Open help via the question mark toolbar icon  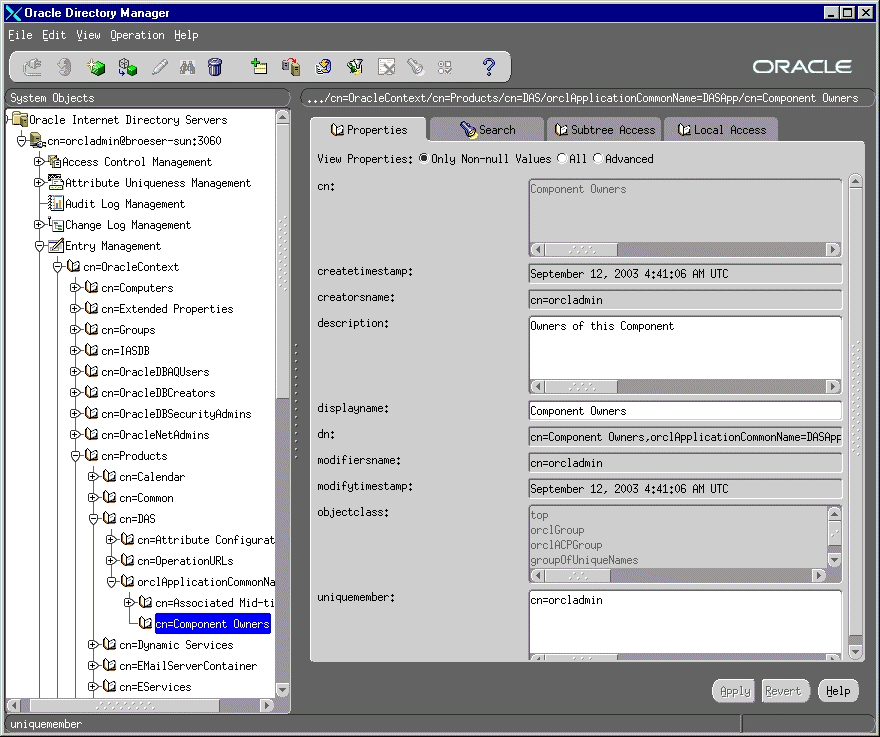pos(488,66)
